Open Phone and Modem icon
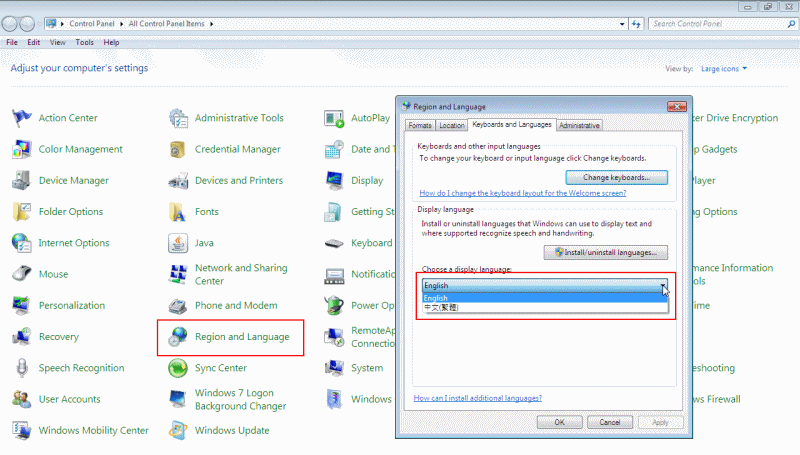 point(178,306)
